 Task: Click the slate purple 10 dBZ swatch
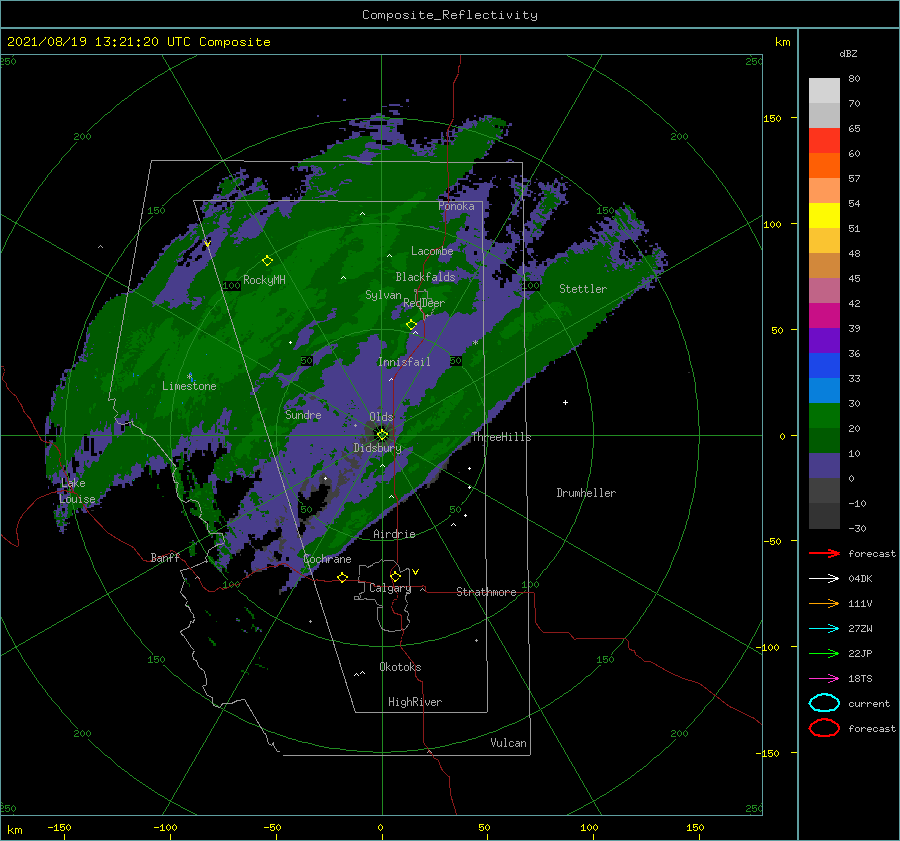pos(824,466)
